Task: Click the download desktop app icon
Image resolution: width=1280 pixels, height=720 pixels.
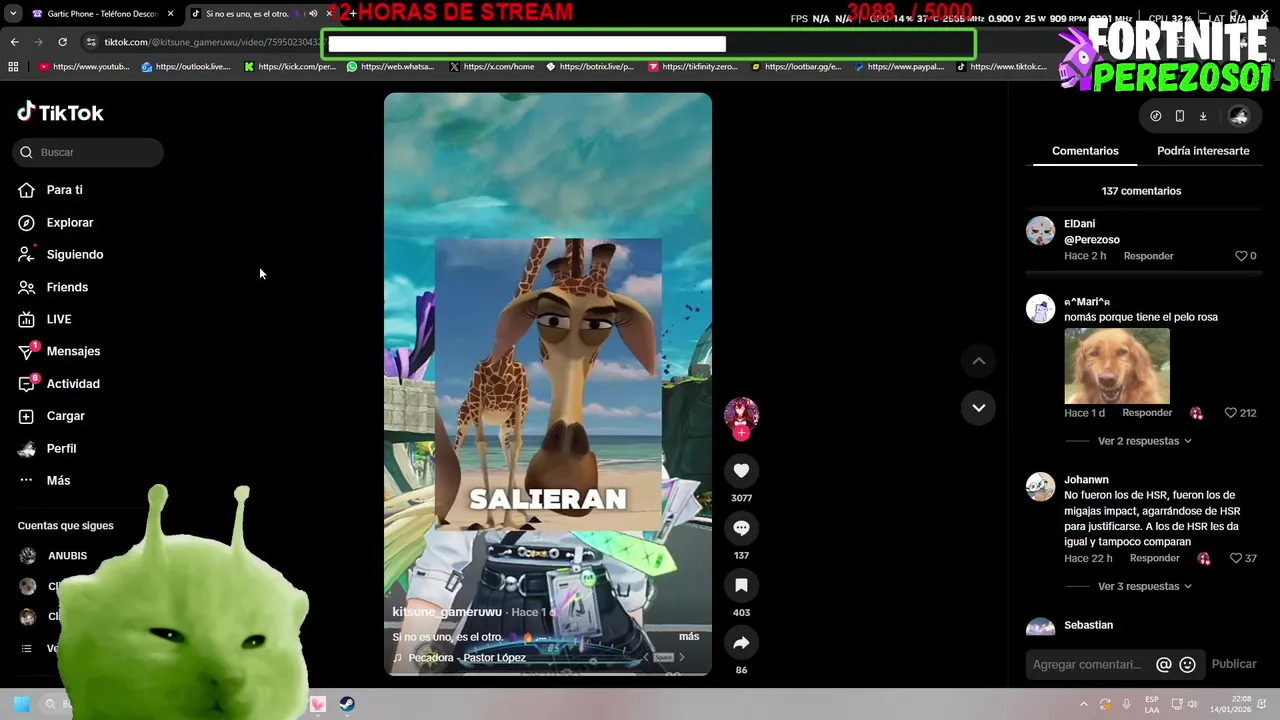Action: point(1203,116)
